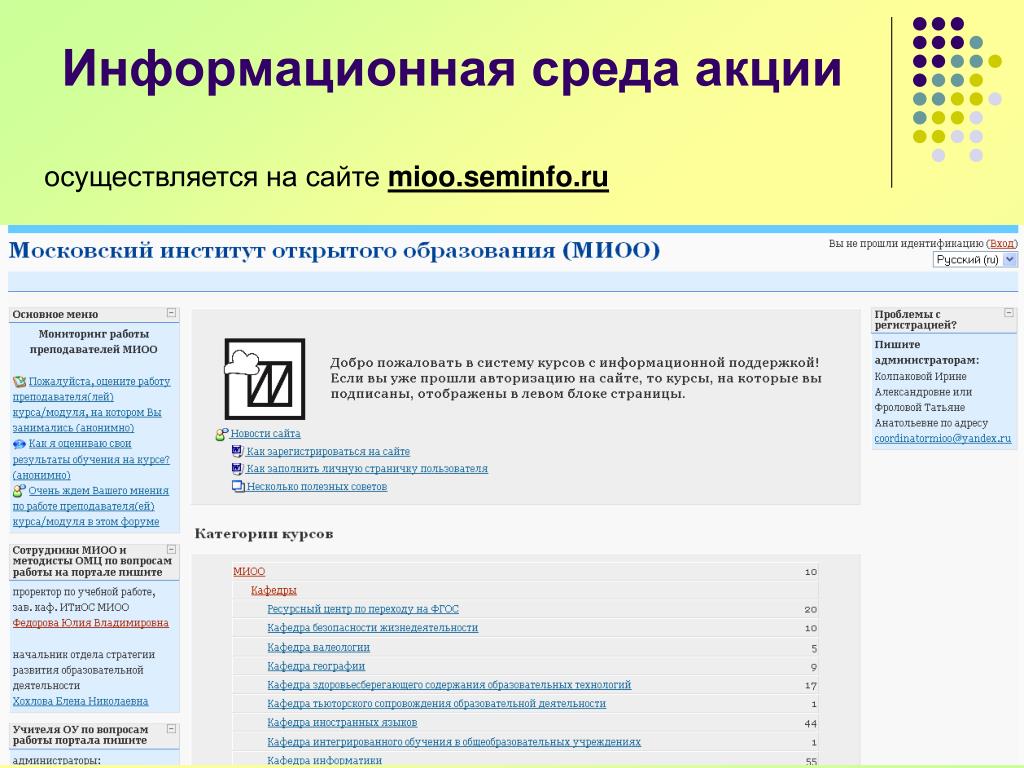Click course count '20' for Ресурсный центр
Viewport: 1024px width, 768px height.
(x=810, y=609)
